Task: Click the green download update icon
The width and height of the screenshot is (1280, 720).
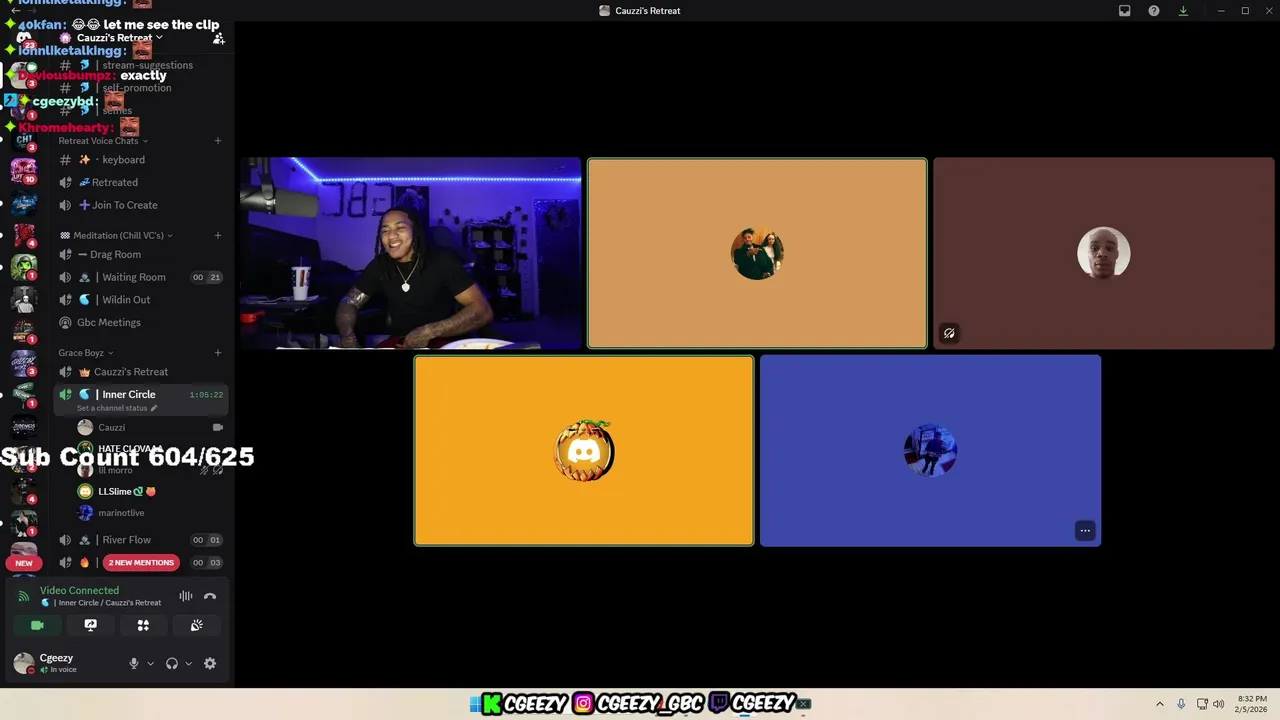Action: pyautogui.click(x=1183, y=11)
